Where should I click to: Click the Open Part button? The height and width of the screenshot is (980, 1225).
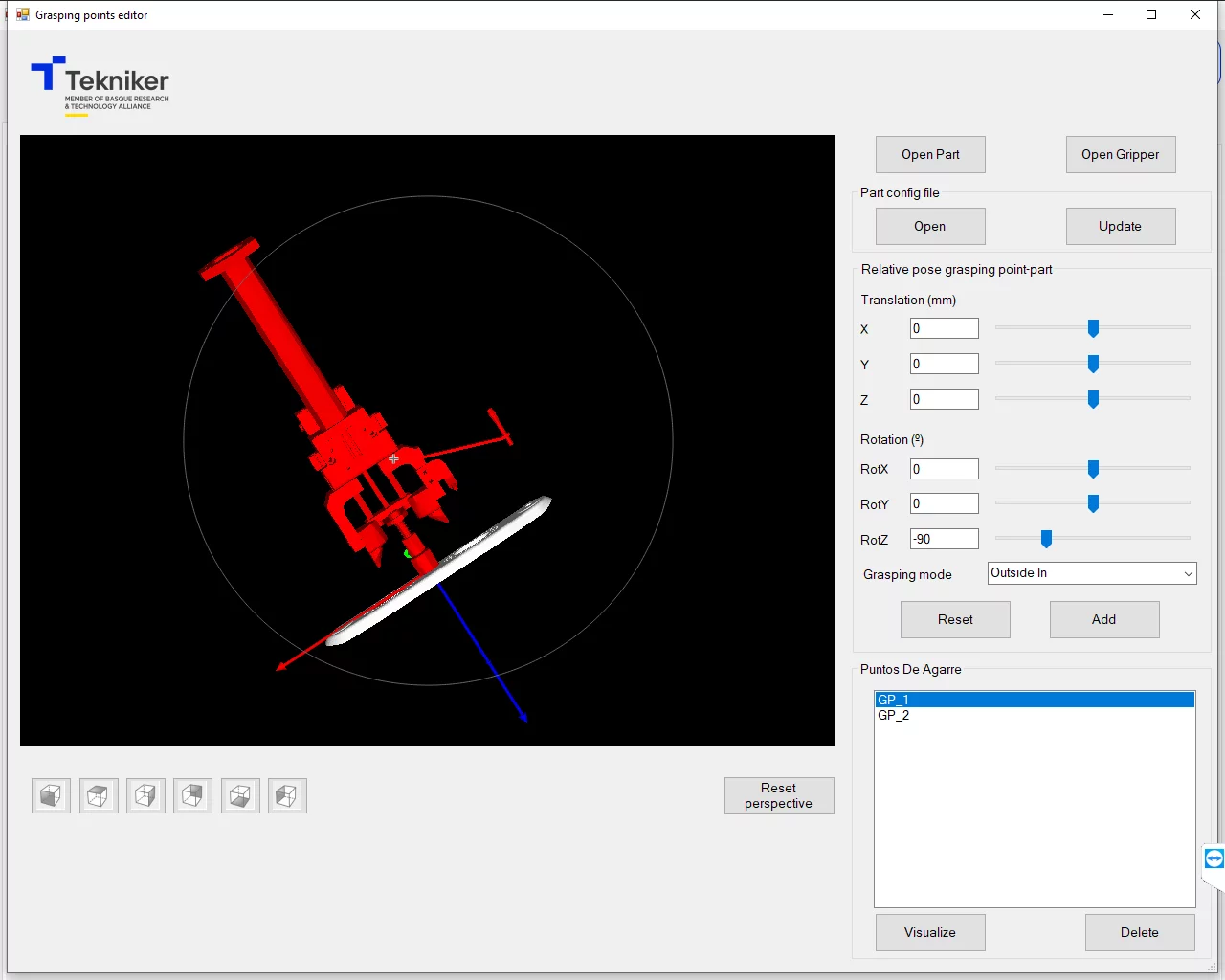[x=929, y=154]
